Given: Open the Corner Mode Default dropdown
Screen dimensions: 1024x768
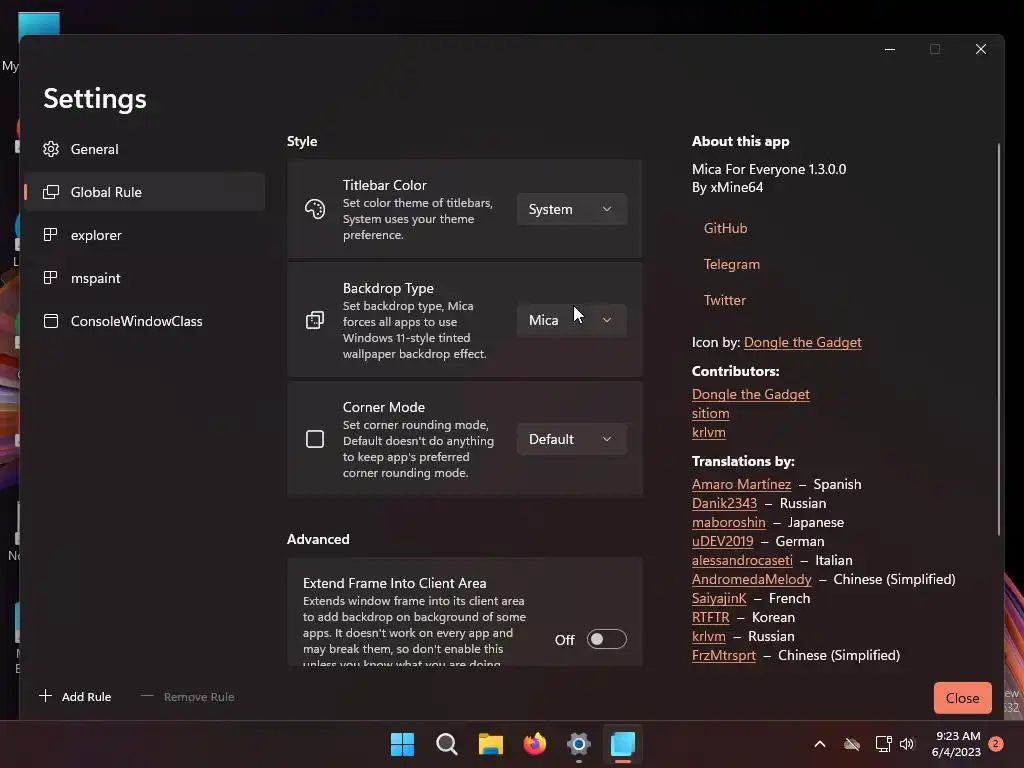Looking at the screenshot, I should click(571, 439).
